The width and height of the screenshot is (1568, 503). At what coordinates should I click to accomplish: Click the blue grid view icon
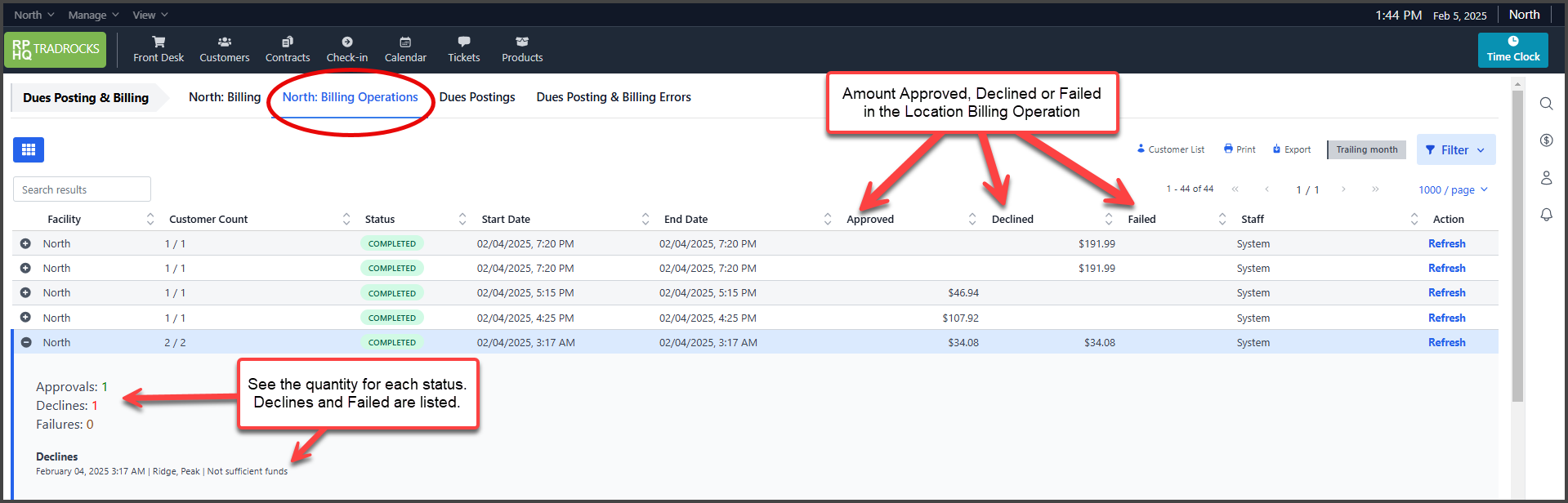tap(29, 149)
